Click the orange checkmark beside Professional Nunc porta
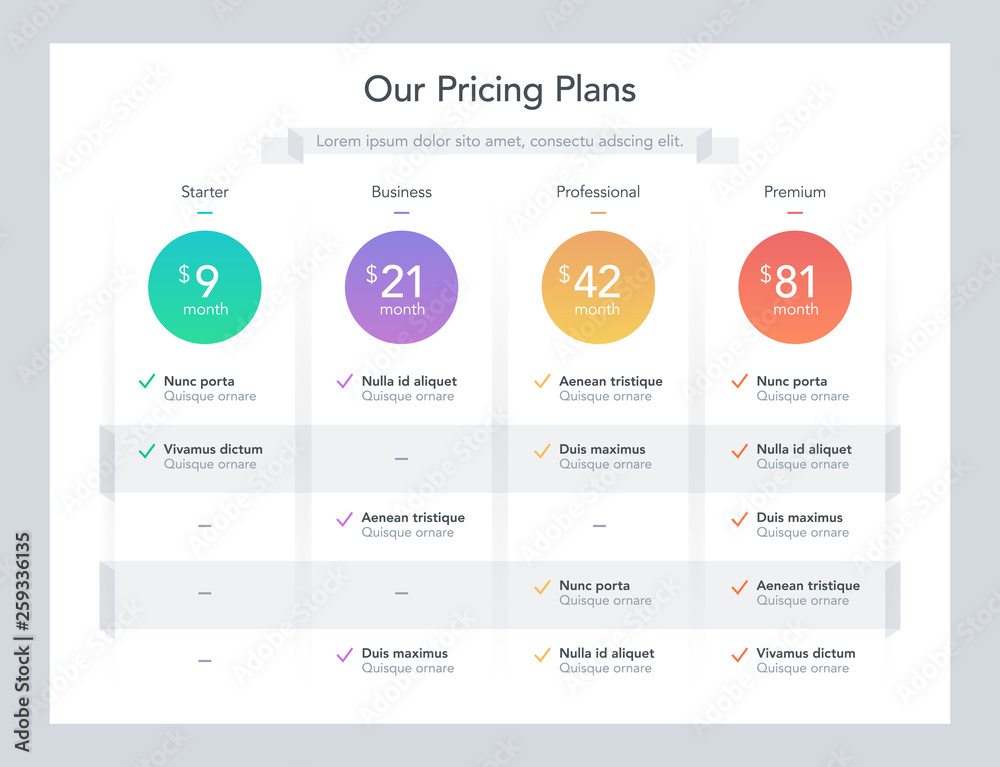 pyautogui.click(x=542, y=587)
